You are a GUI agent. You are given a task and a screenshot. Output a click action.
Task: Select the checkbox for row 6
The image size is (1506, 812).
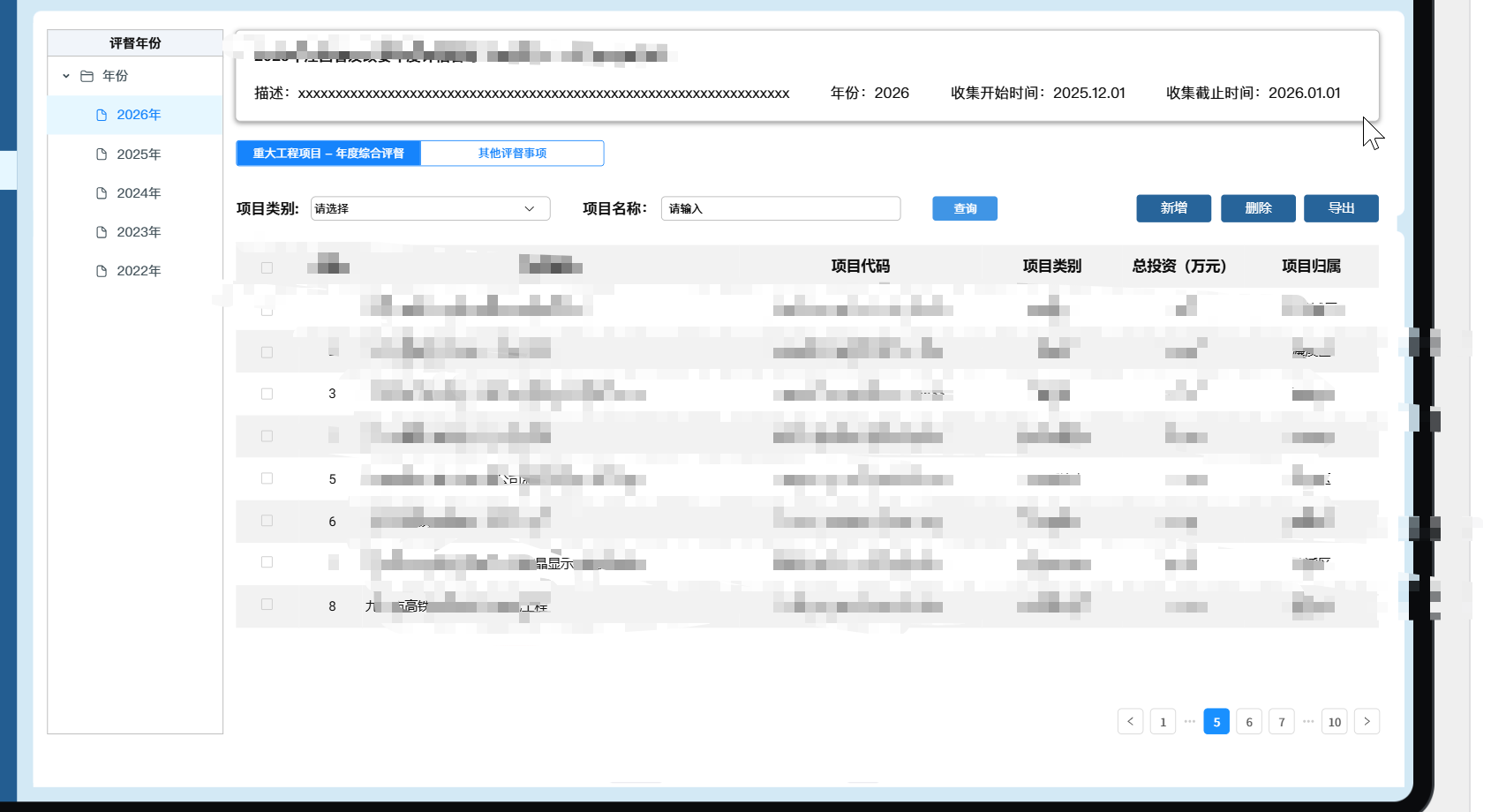267,521
